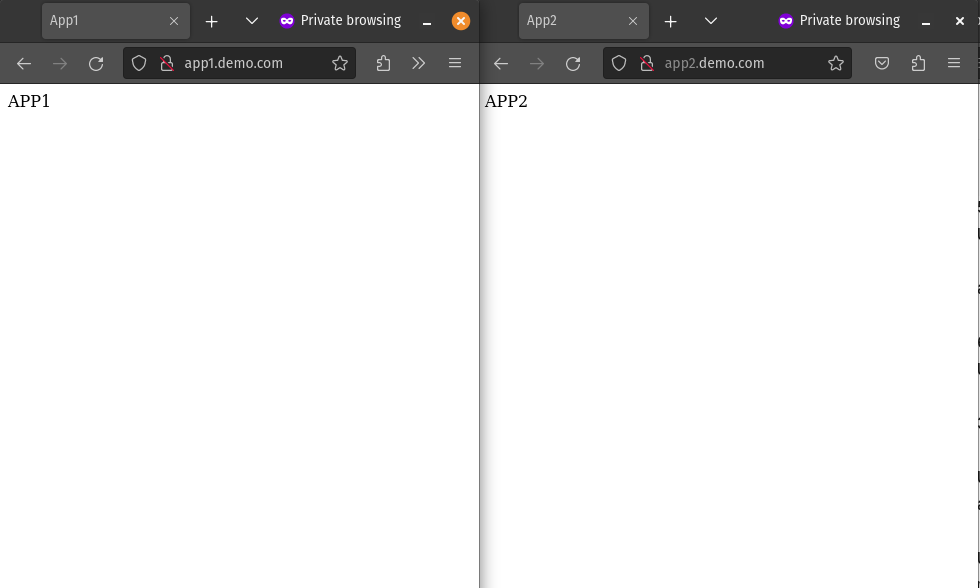Reload the app1.demo.com page
This screenshot has width=980, height=588.
tap(96, 63)
